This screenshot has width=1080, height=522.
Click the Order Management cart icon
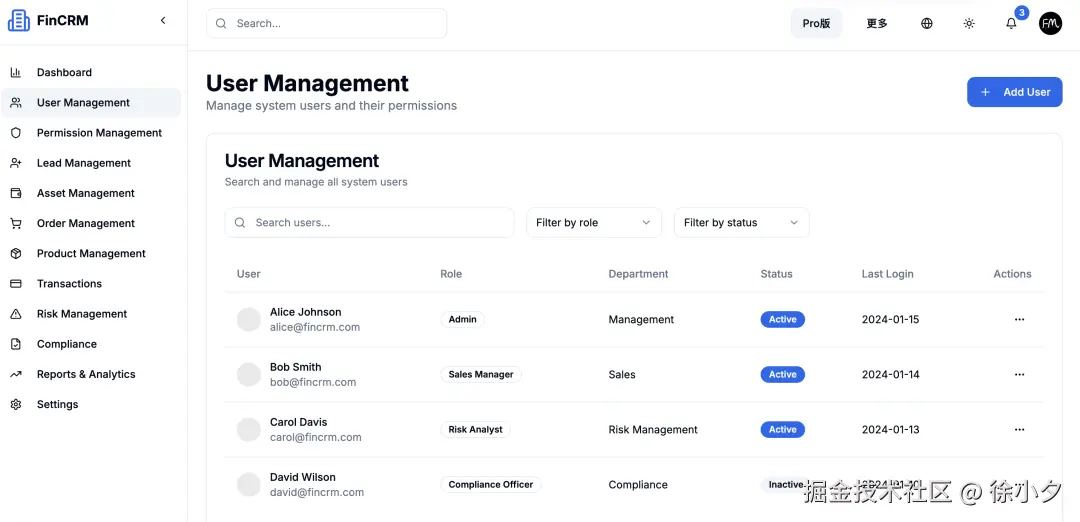click(x=16, y=224)
